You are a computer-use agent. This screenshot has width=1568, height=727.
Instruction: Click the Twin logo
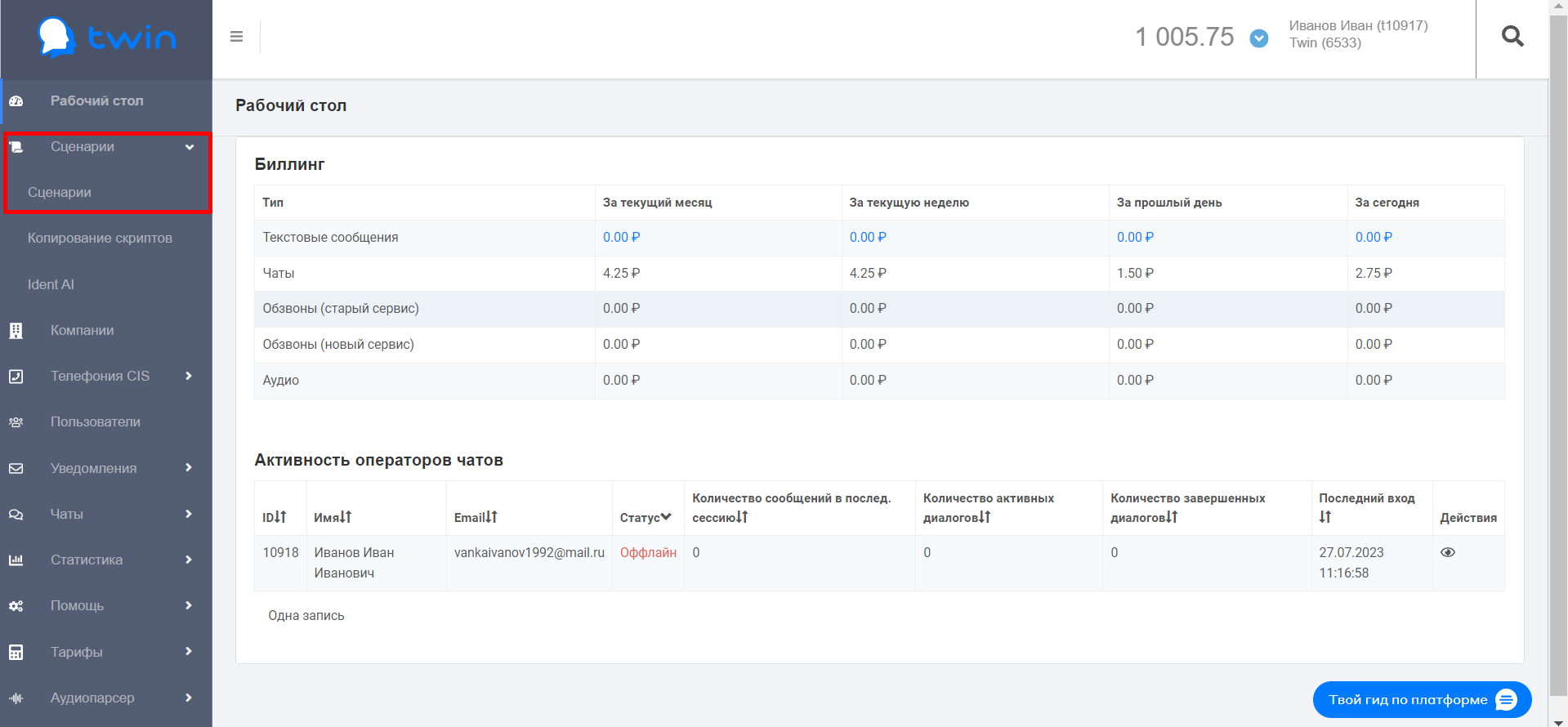point(106,38)
